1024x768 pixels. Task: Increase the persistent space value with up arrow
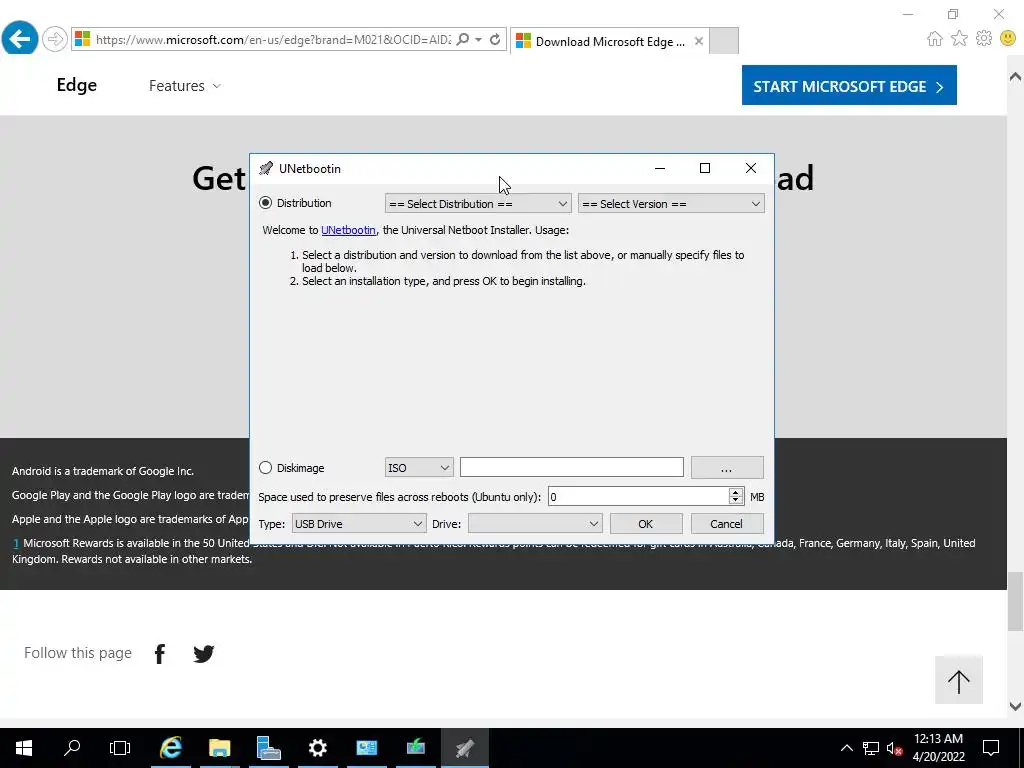(x=736, y=492)
